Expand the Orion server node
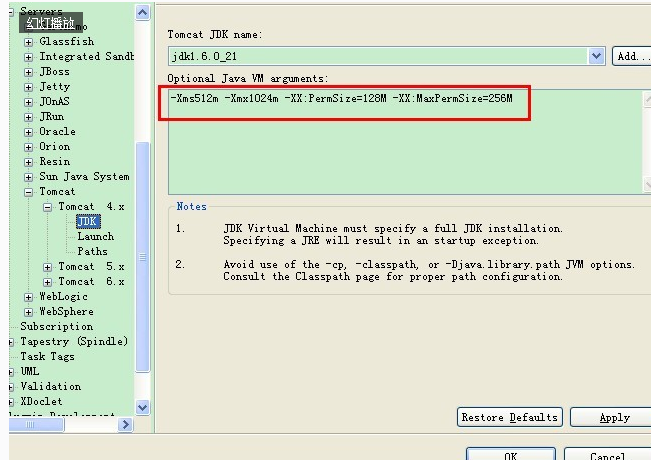Screen dimensions: 651x460 pos(28,147)
